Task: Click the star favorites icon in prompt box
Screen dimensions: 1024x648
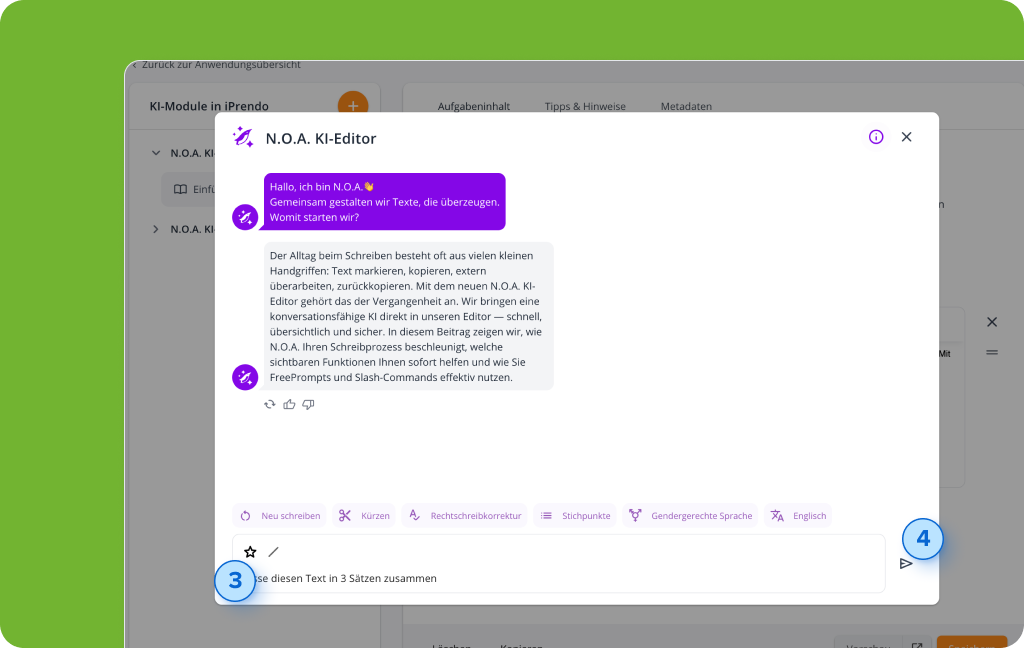Action: click(250, 552)
